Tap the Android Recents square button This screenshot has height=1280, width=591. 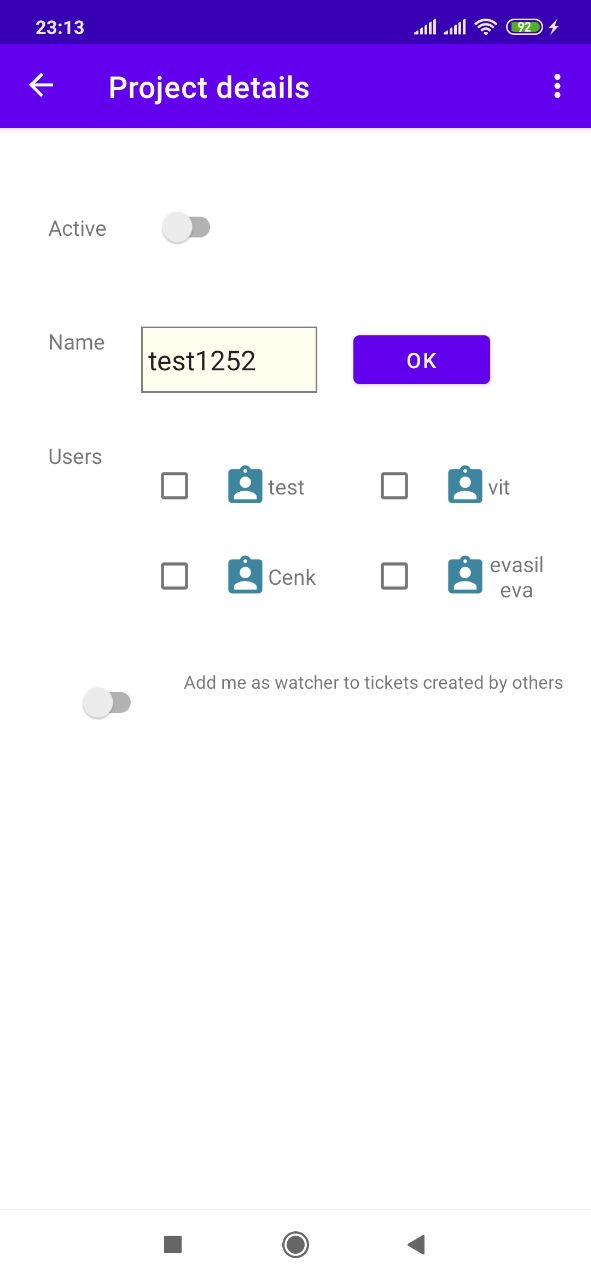point(173,1244)
